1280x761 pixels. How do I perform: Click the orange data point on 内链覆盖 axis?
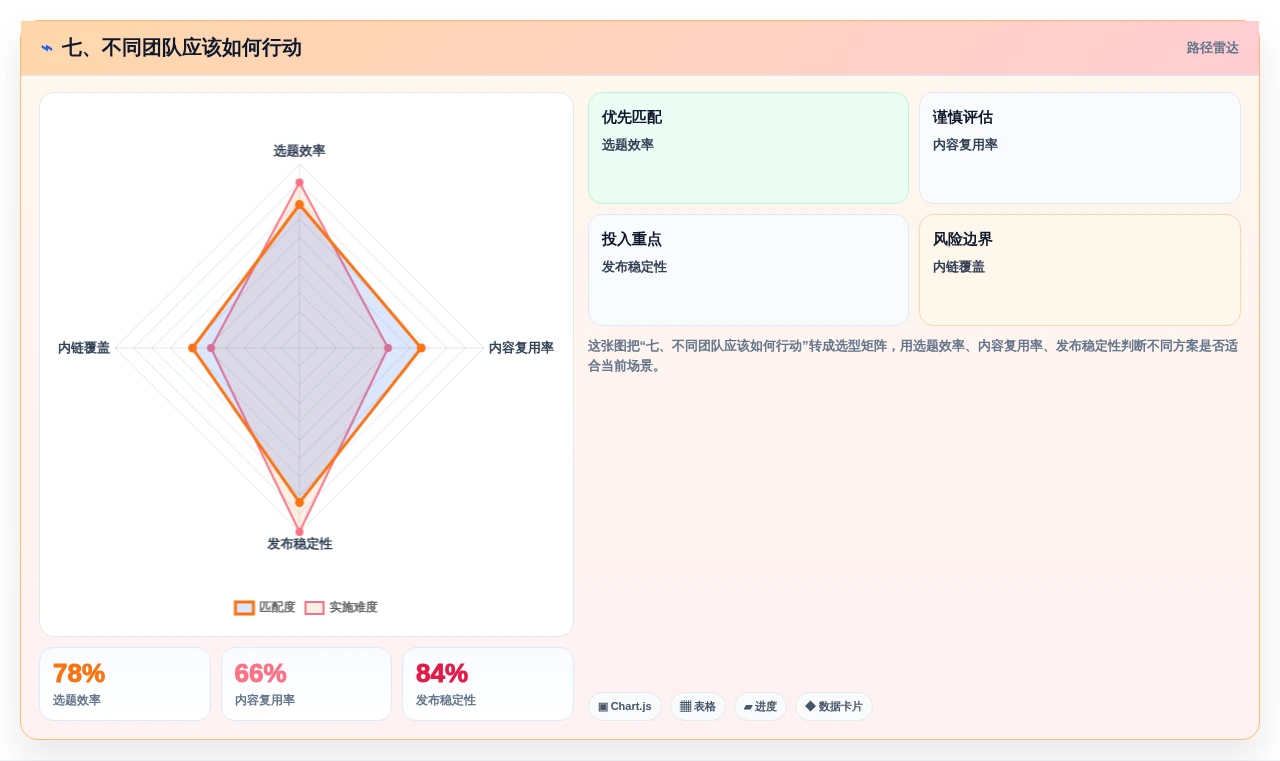(192, 348)
